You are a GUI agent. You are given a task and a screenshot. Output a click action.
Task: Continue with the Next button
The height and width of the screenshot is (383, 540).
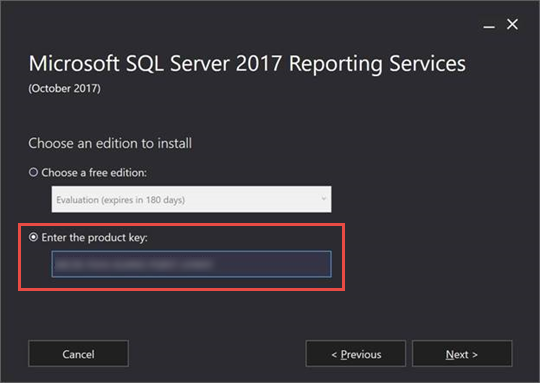462,354
